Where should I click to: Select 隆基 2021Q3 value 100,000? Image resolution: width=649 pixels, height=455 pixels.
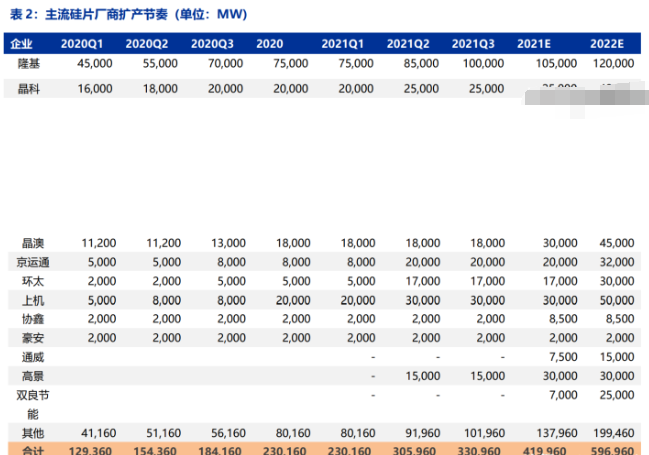[x=483, y=64]
